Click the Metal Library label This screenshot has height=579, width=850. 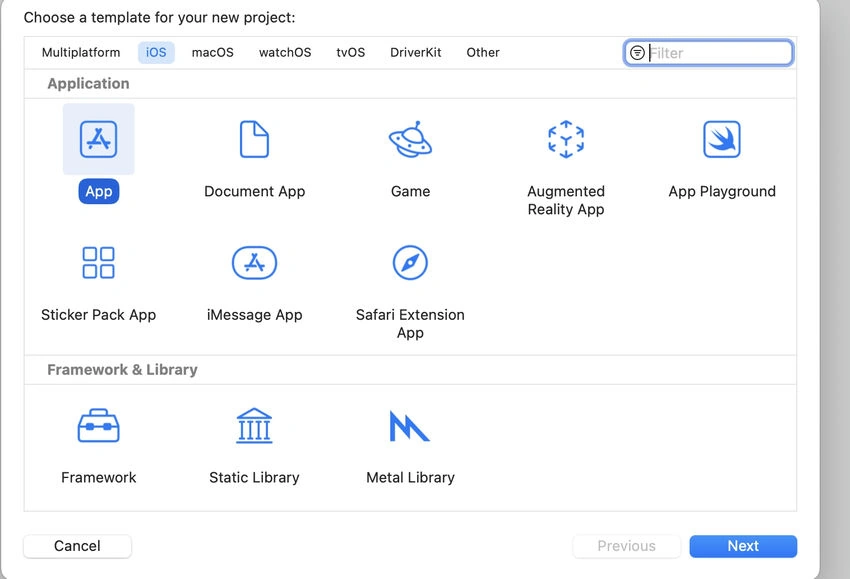(410, 478)
